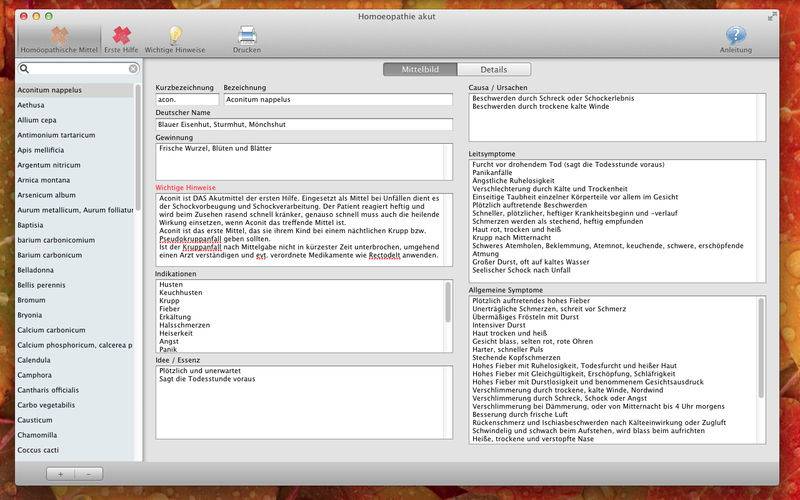Select Calcium phosphoricum in list
The width and height of the screenshot is (800, 500).
pos(75,345)
